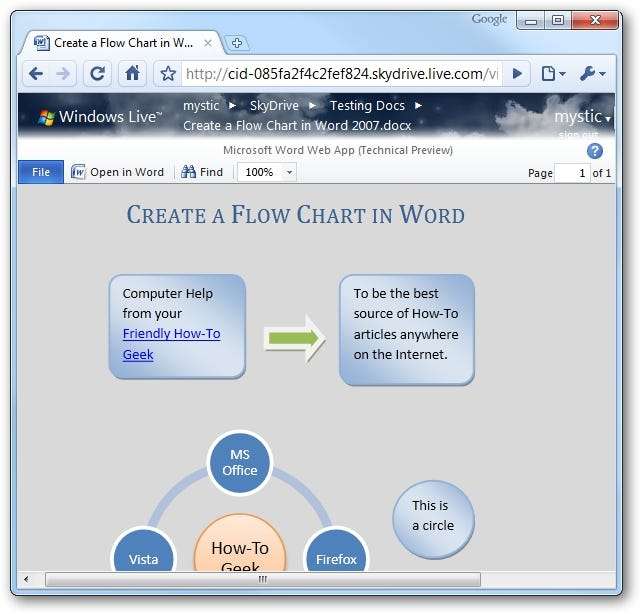Open the SkyDrive breadcrumb link

[x=274, y=106]
